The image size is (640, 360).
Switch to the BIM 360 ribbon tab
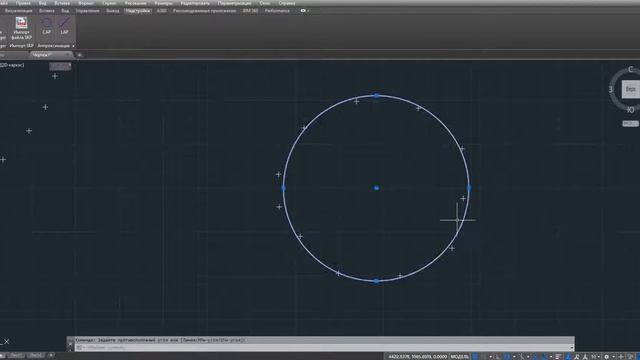(x=250, y=11)
